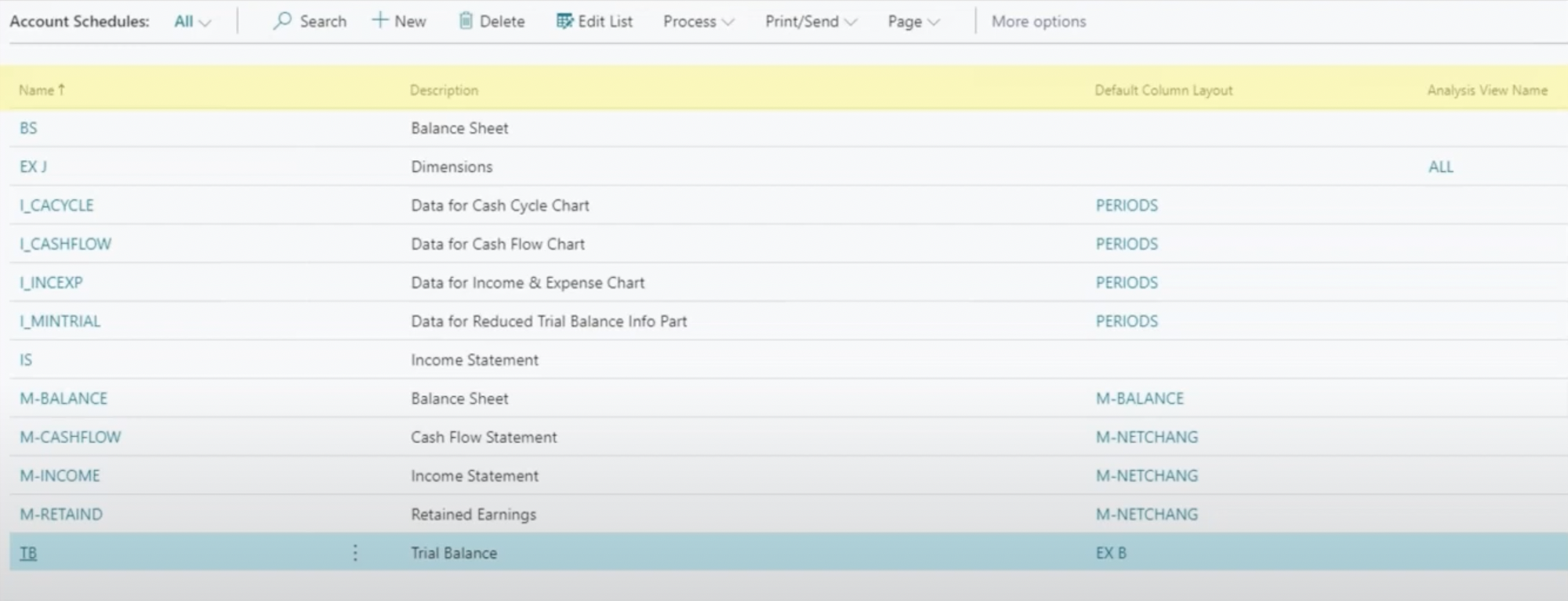Select Data for Reduced Trial Balance cell
The width and height of the screenshot is (1568, 601).
549,321
